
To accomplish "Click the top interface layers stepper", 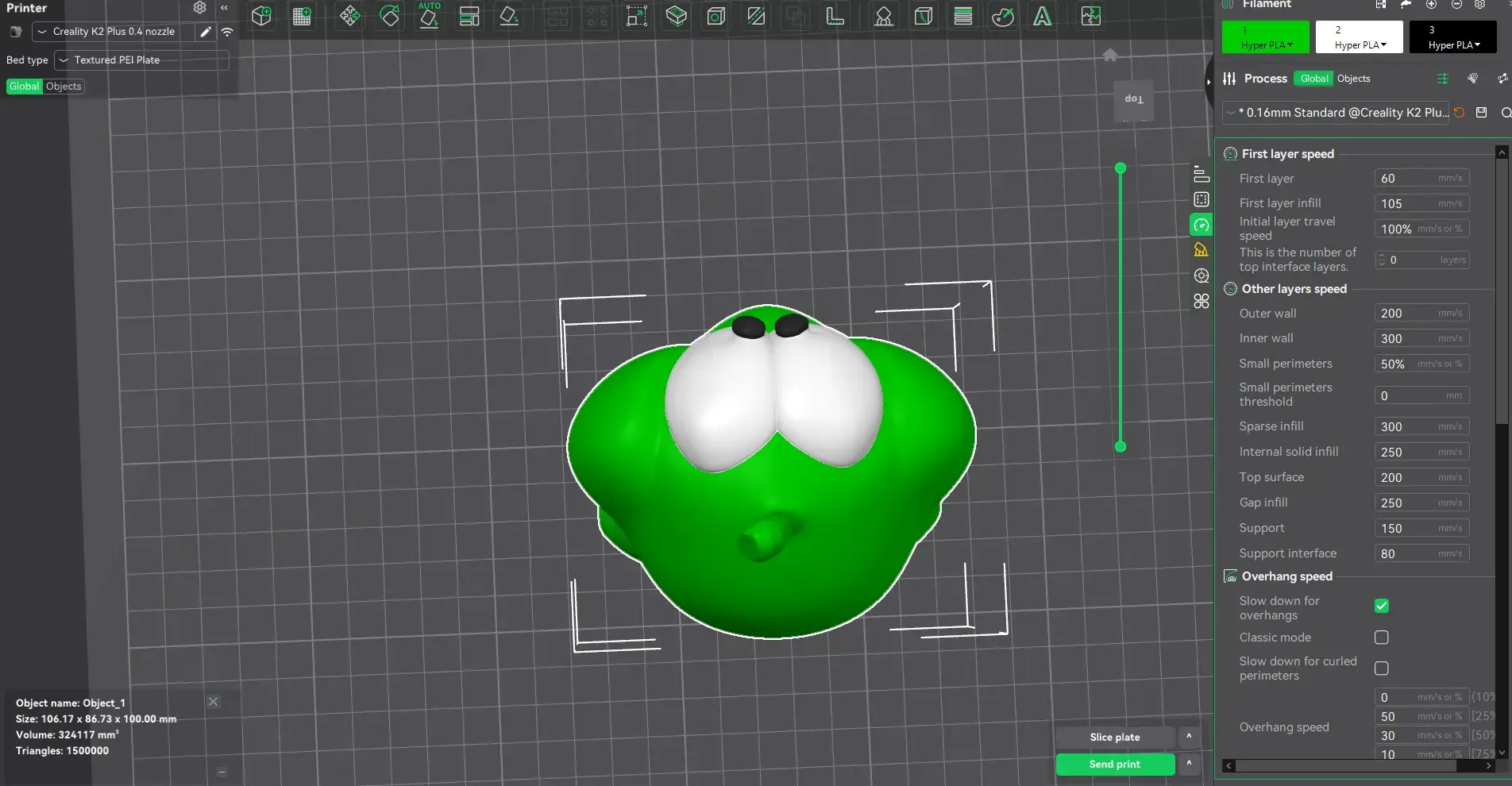I will (1382, 260).
